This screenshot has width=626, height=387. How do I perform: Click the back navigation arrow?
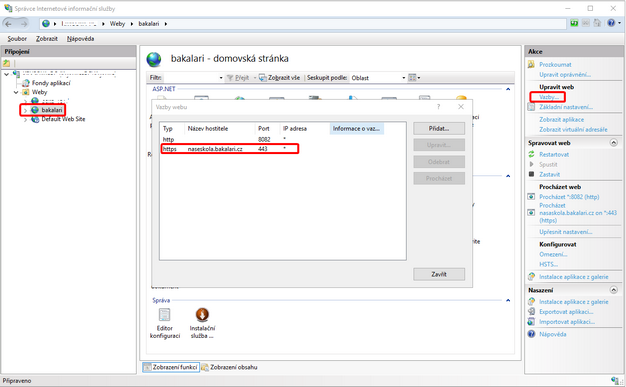(x=8, y=24)
